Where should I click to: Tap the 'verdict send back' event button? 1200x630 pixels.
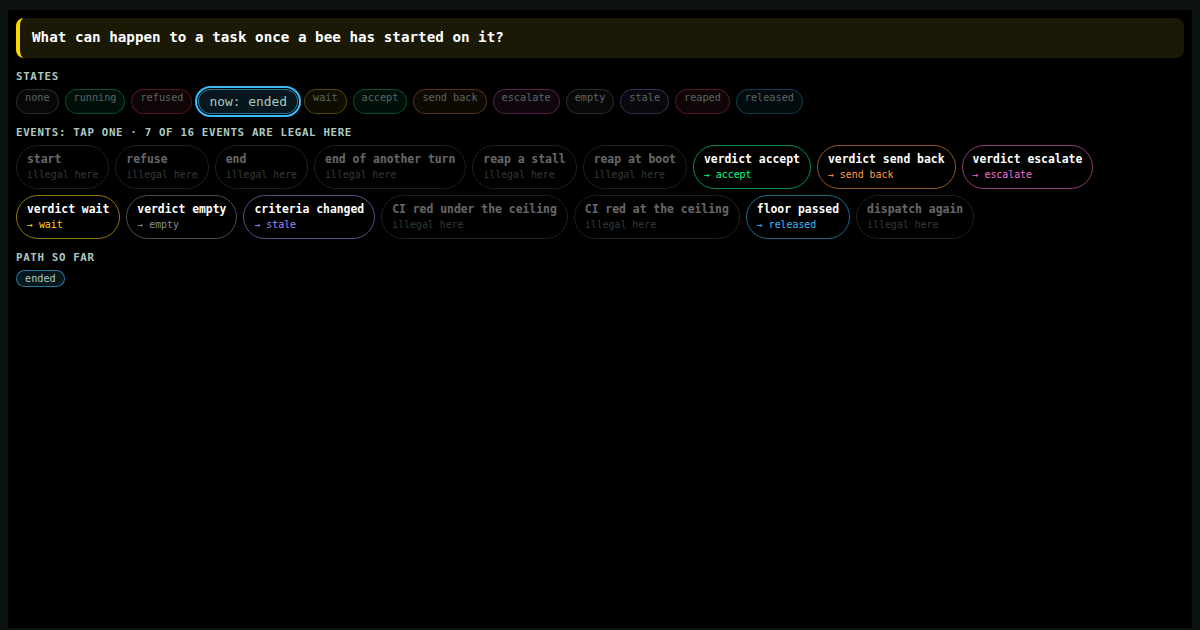click(x=886, y=167)
